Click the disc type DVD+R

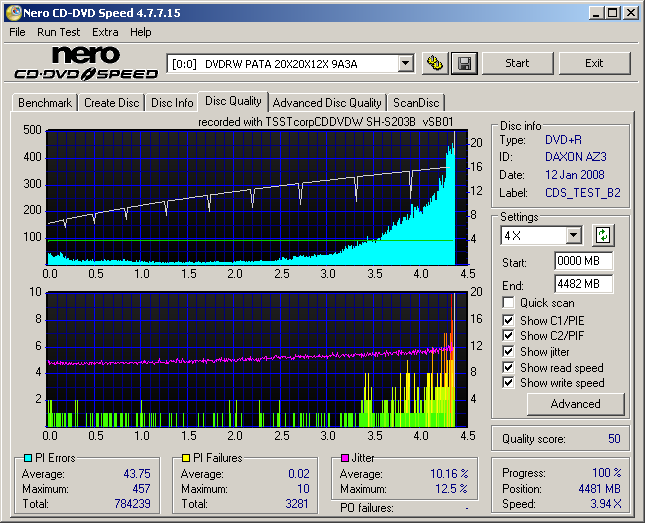pyautogui.click(x=564, y=140)
